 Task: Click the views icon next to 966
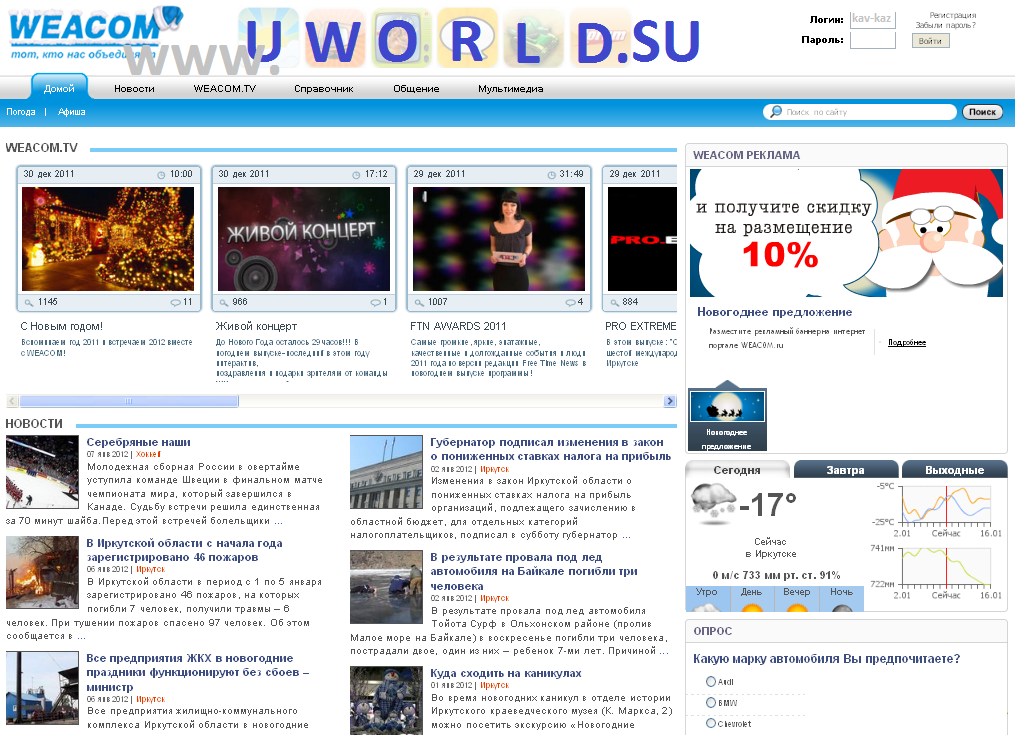click(x=224, y=302)
